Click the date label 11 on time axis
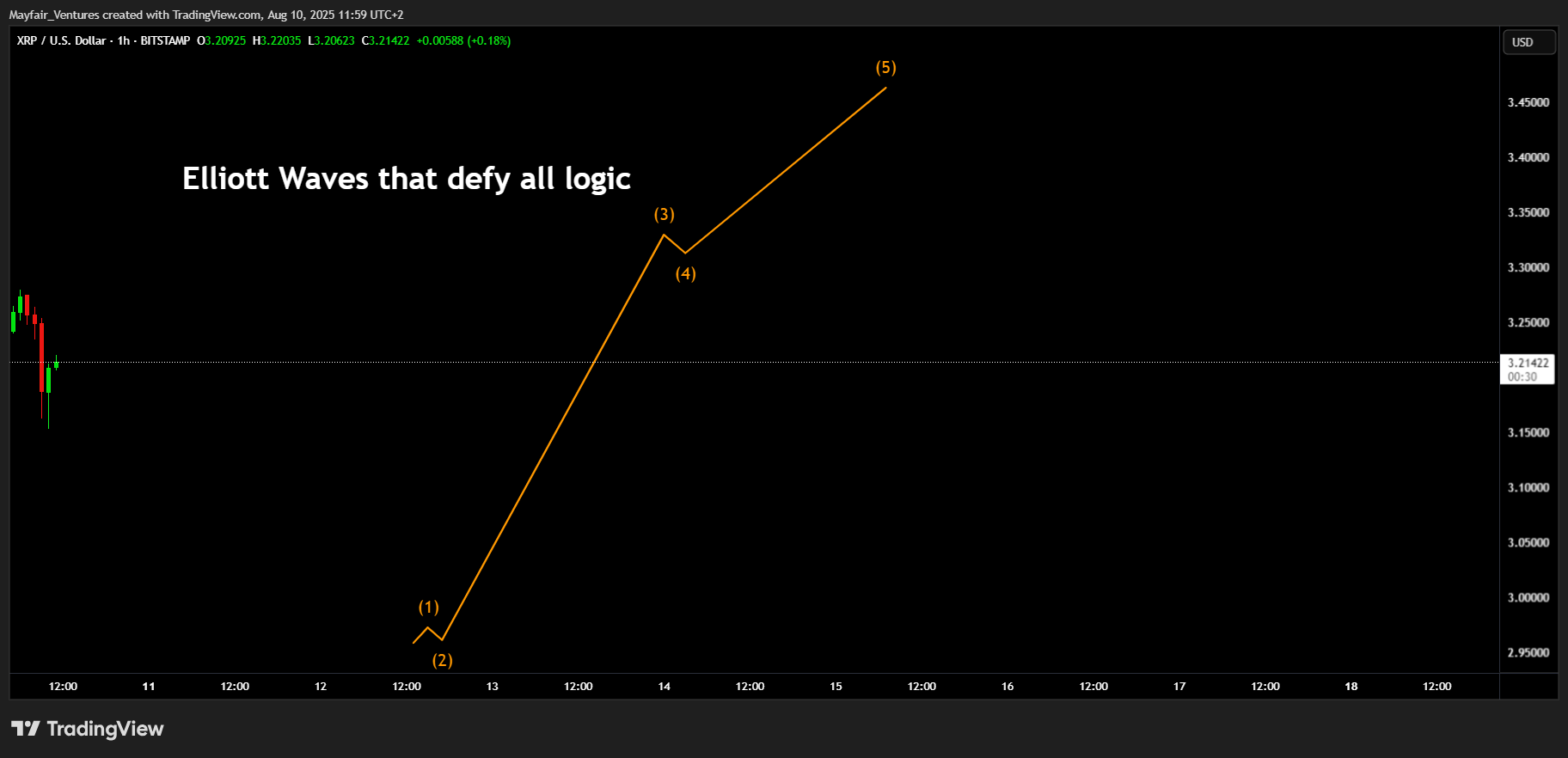The width and height of the screenshot is (1568, 758). tap(149, 686)
